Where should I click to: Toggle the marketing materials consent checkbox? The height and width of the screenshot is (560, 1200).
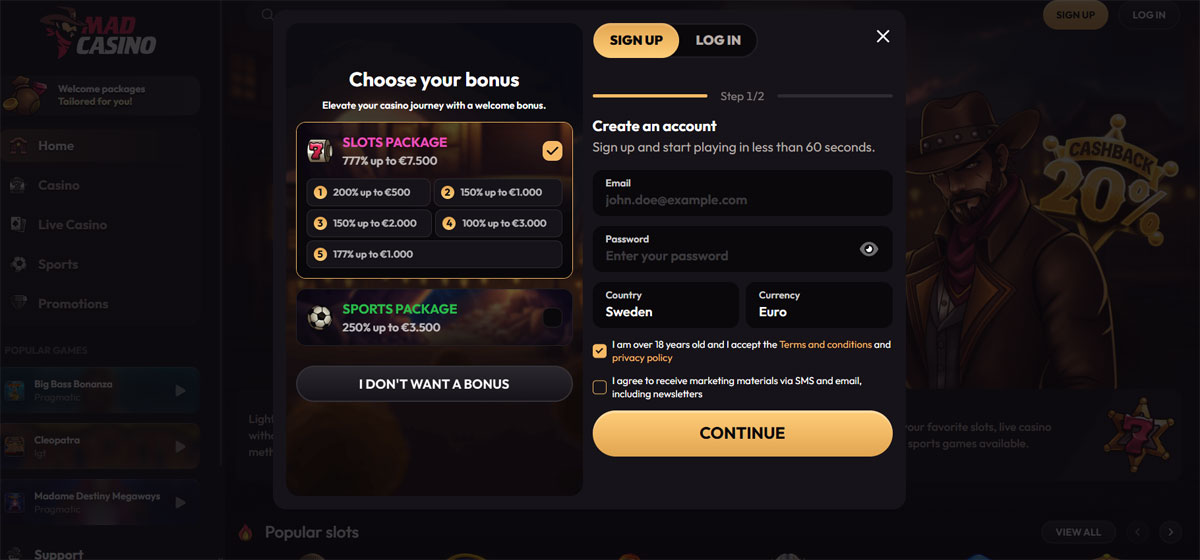point(600,387)
